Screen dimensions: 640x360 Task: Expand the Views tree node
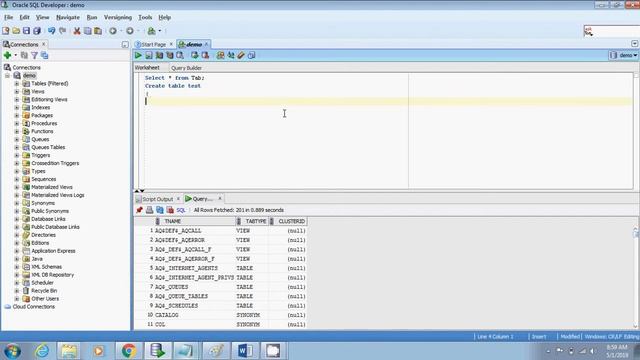pyautogui.click(x=17, y=91)
